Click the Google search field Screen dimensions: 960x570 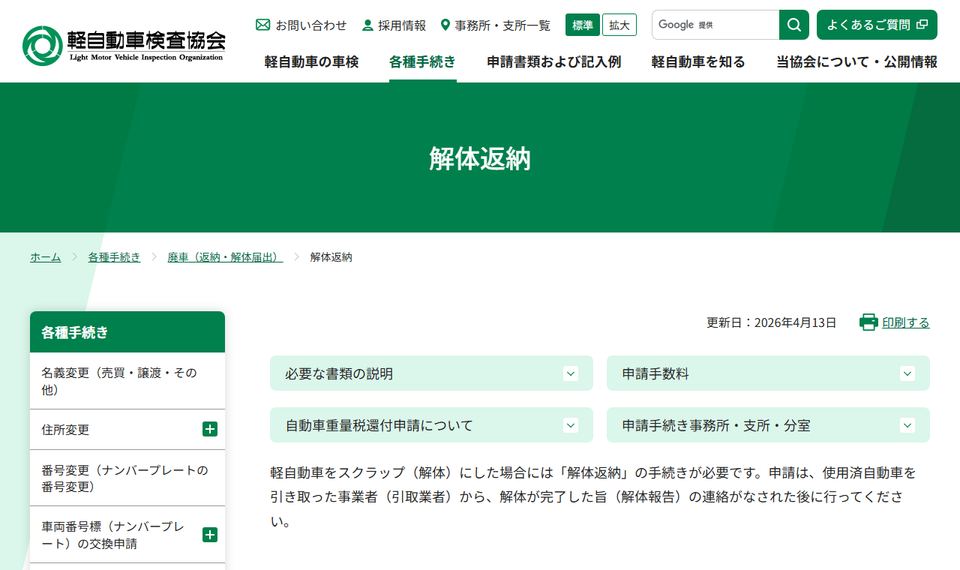[715, 25]
